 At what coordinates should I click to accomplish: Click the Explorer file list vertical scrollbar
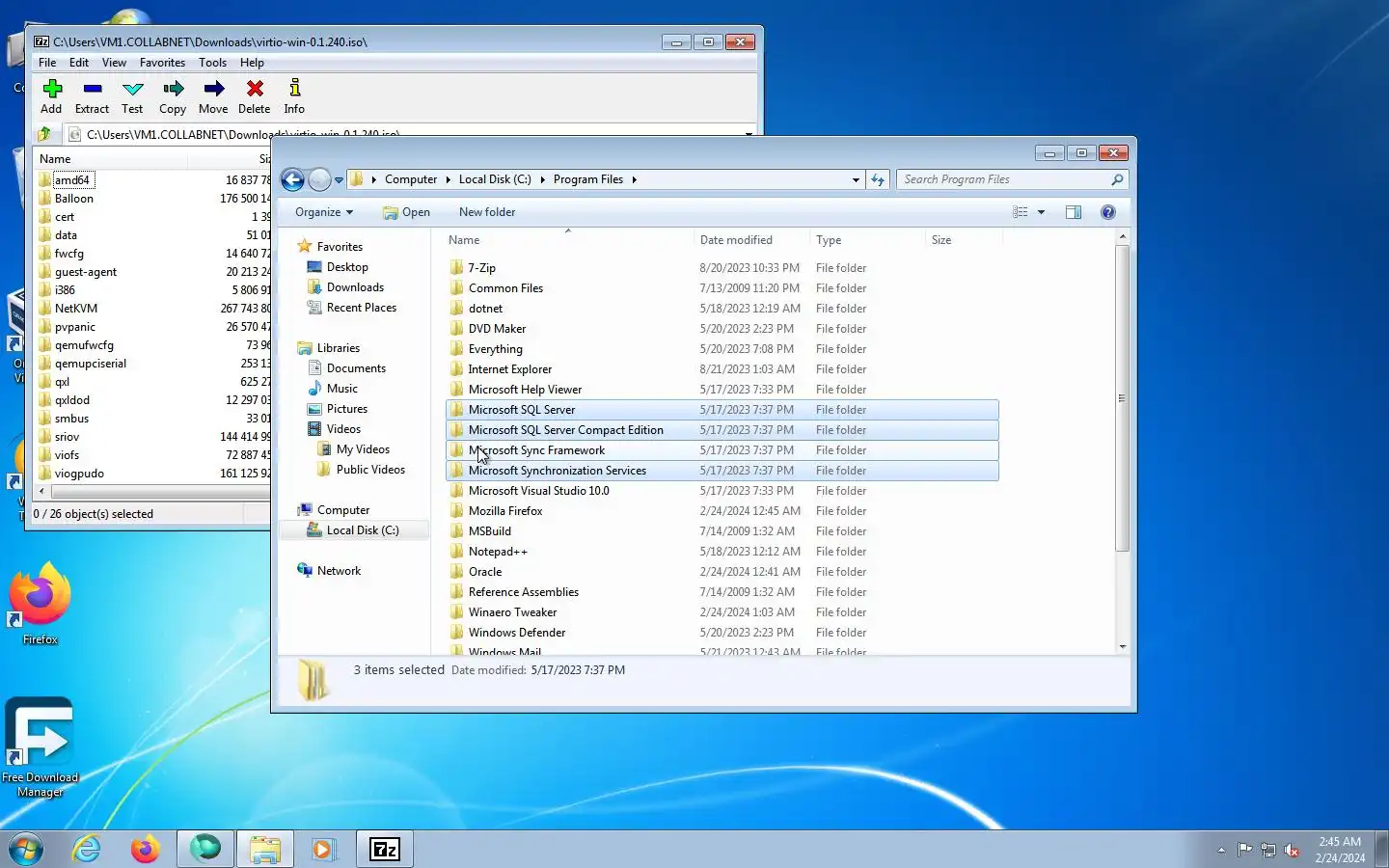pyautogui.click(x=1122, y=398)
